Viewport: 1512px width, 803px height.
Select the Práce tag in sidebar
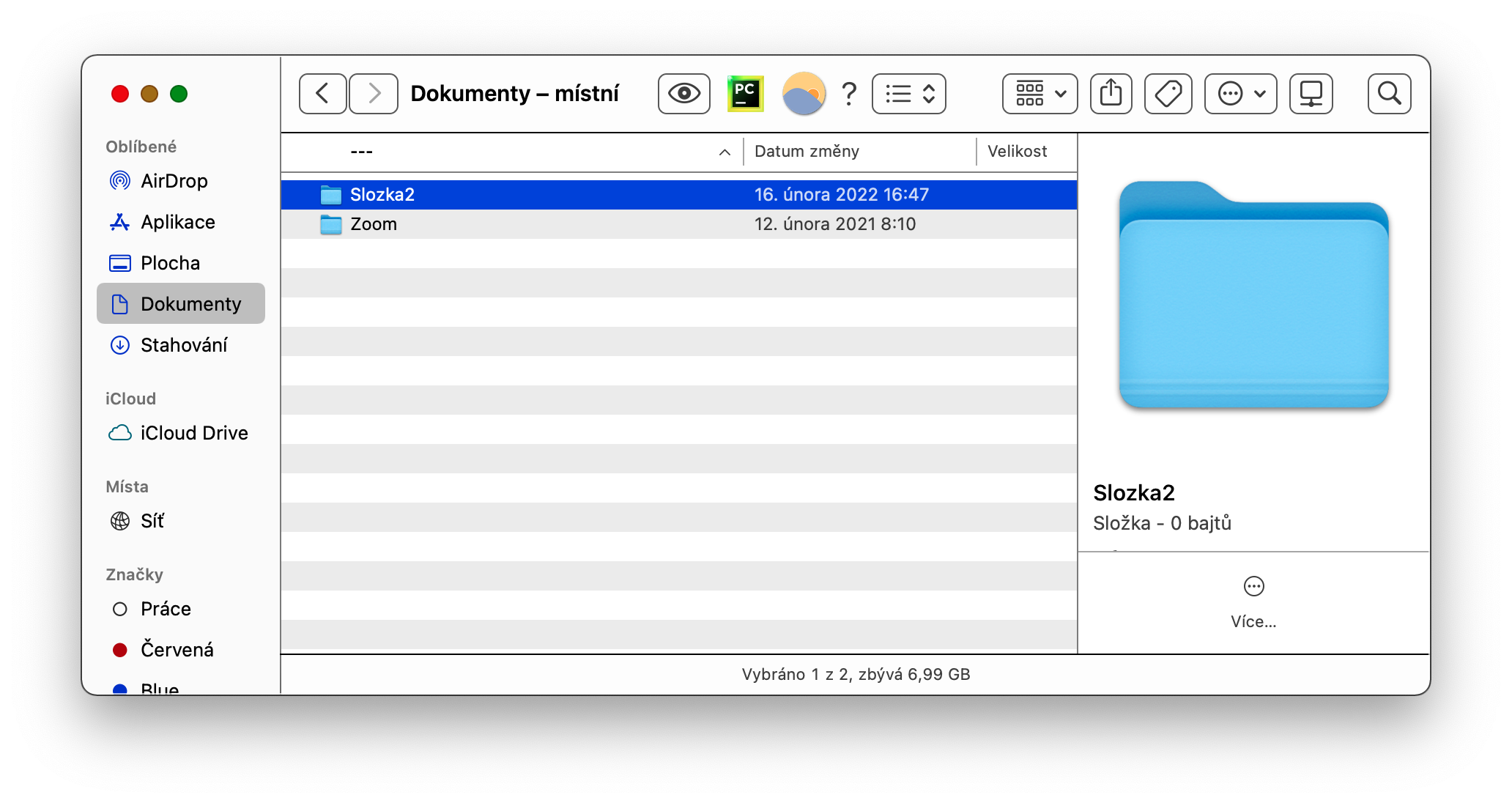pos(180,609)
